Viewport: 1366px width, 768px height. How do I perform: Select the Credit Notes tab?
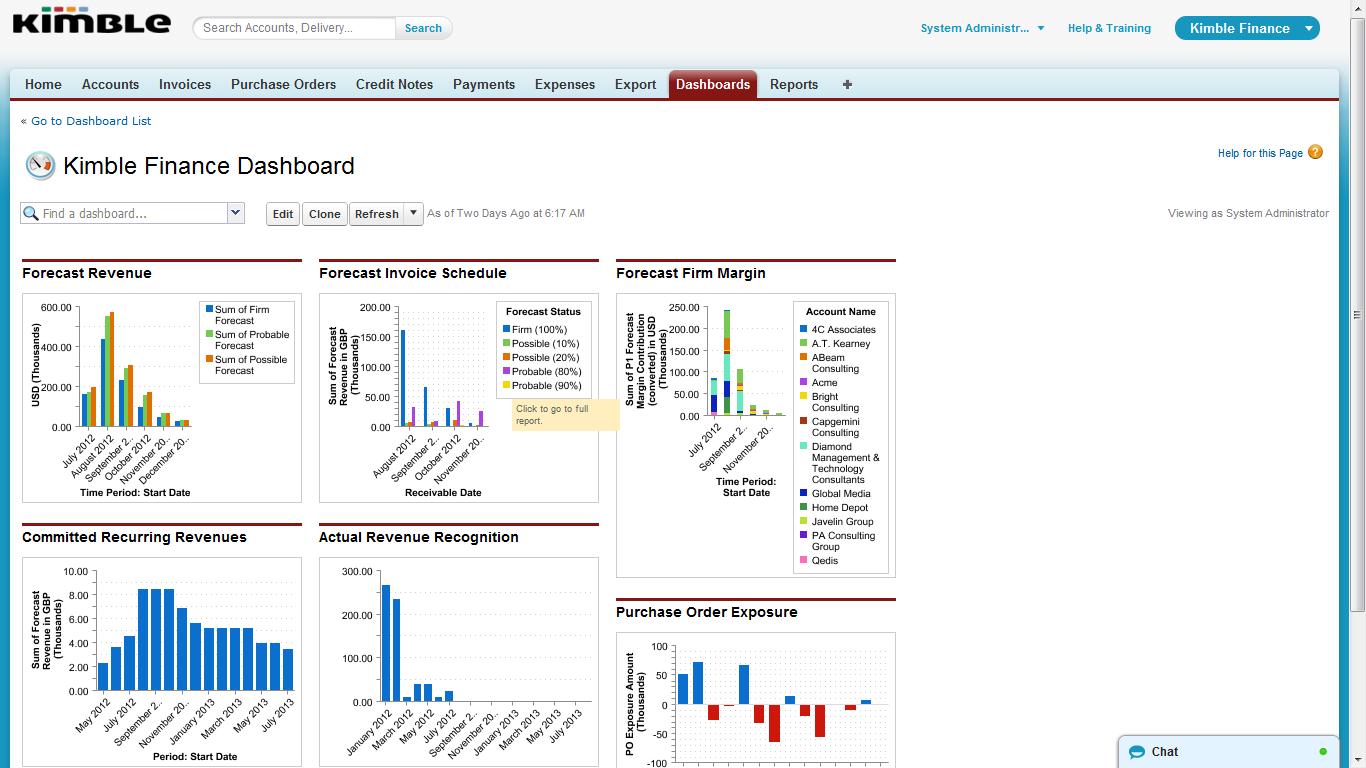(394, 85)
